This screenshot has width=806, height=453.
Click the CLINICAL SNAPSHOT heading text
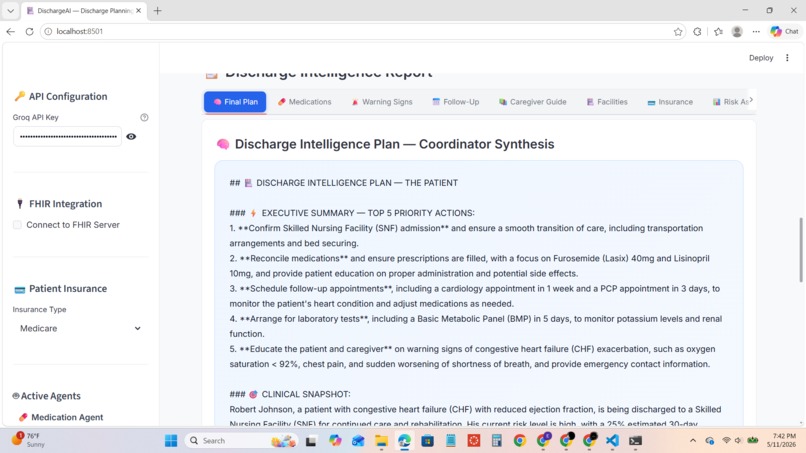point(306,394)
